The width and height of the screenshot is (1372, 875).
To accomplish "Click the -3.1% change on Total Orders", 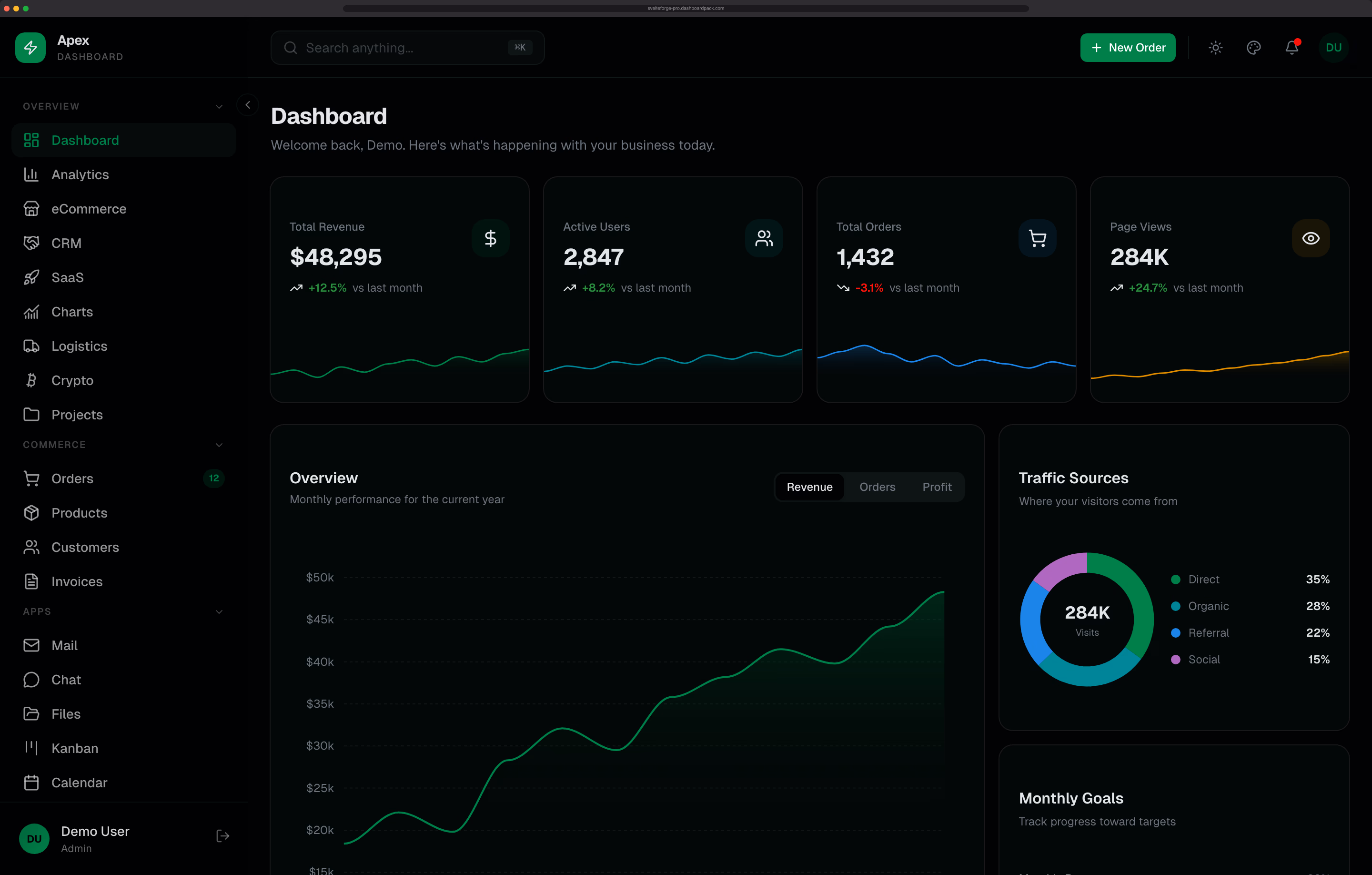I will [x=869, y=288].
